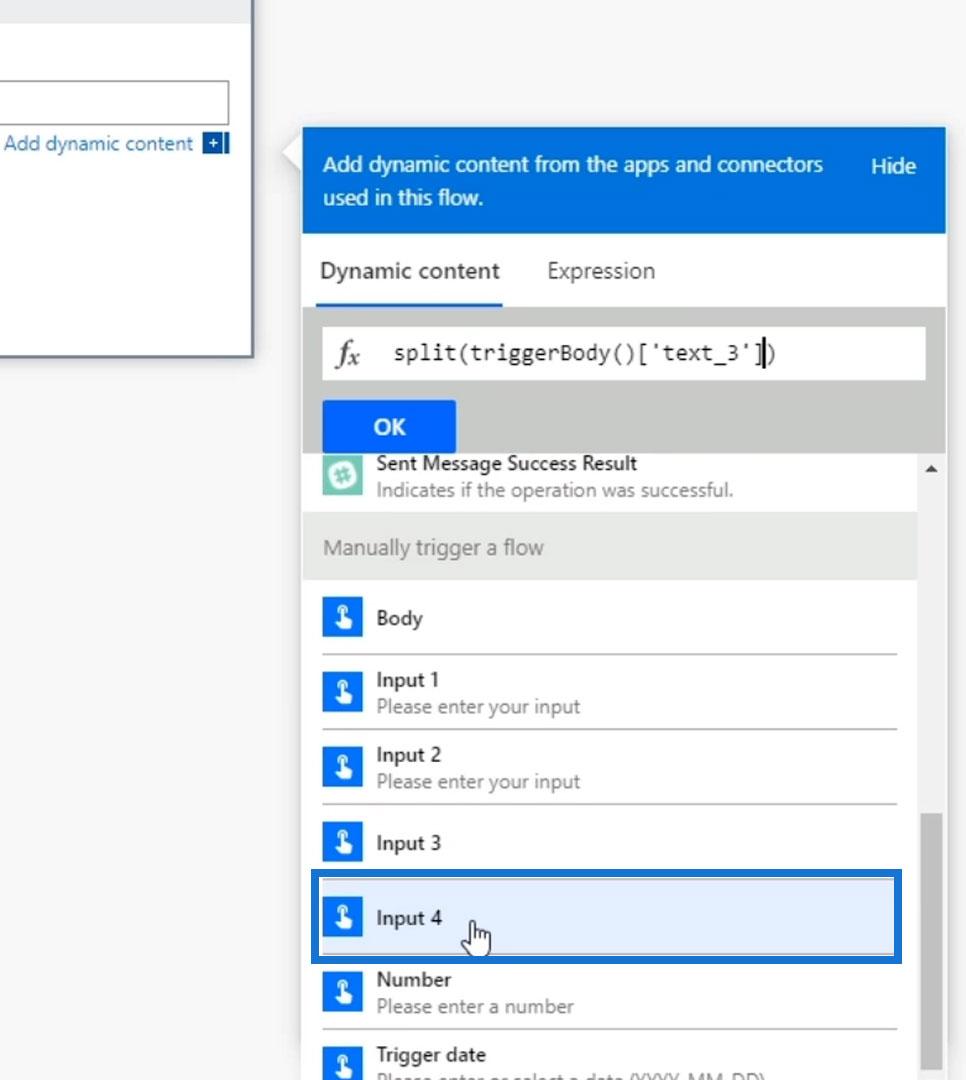
Task: Click the fx expression icon
Action: (349, 354)
